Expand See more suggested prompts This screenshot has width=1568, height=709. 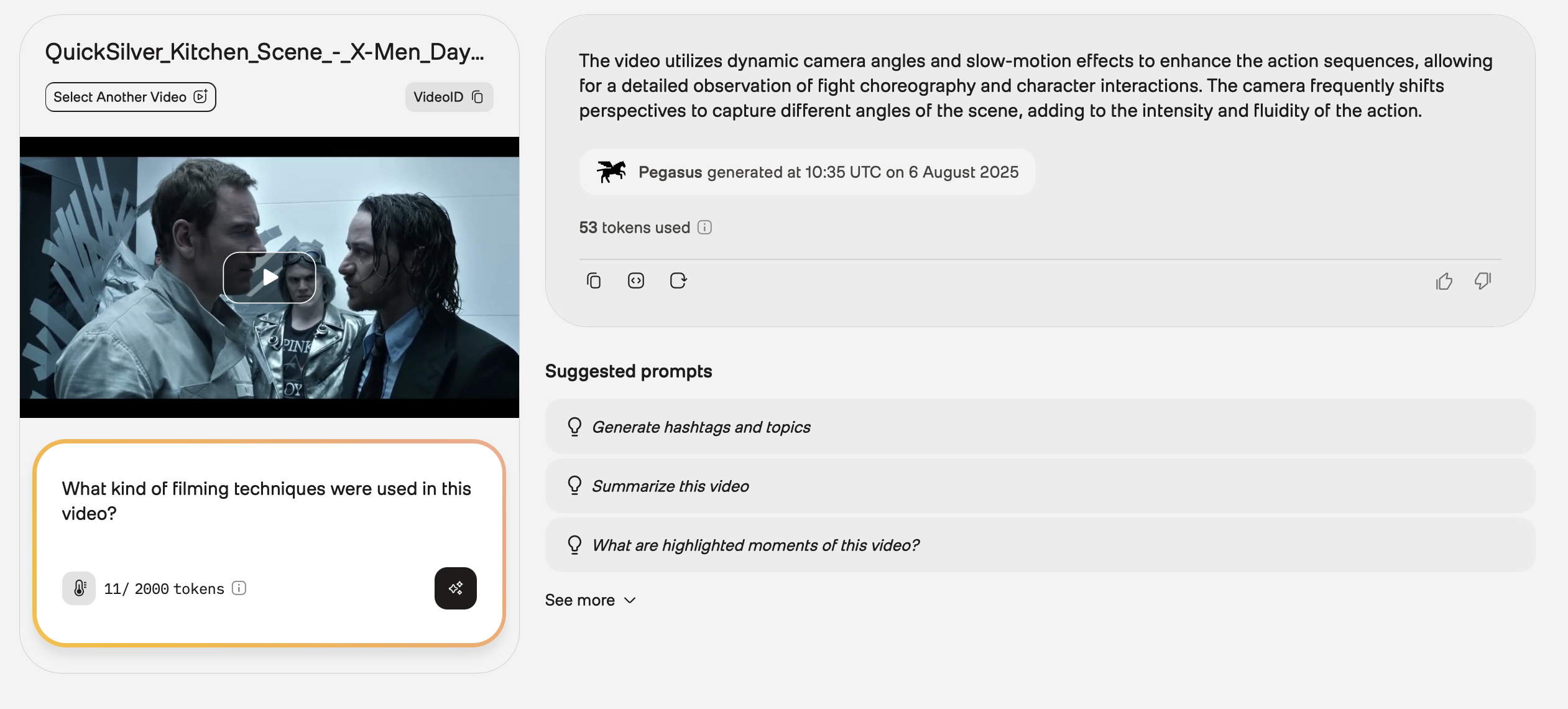pos(590,600)
